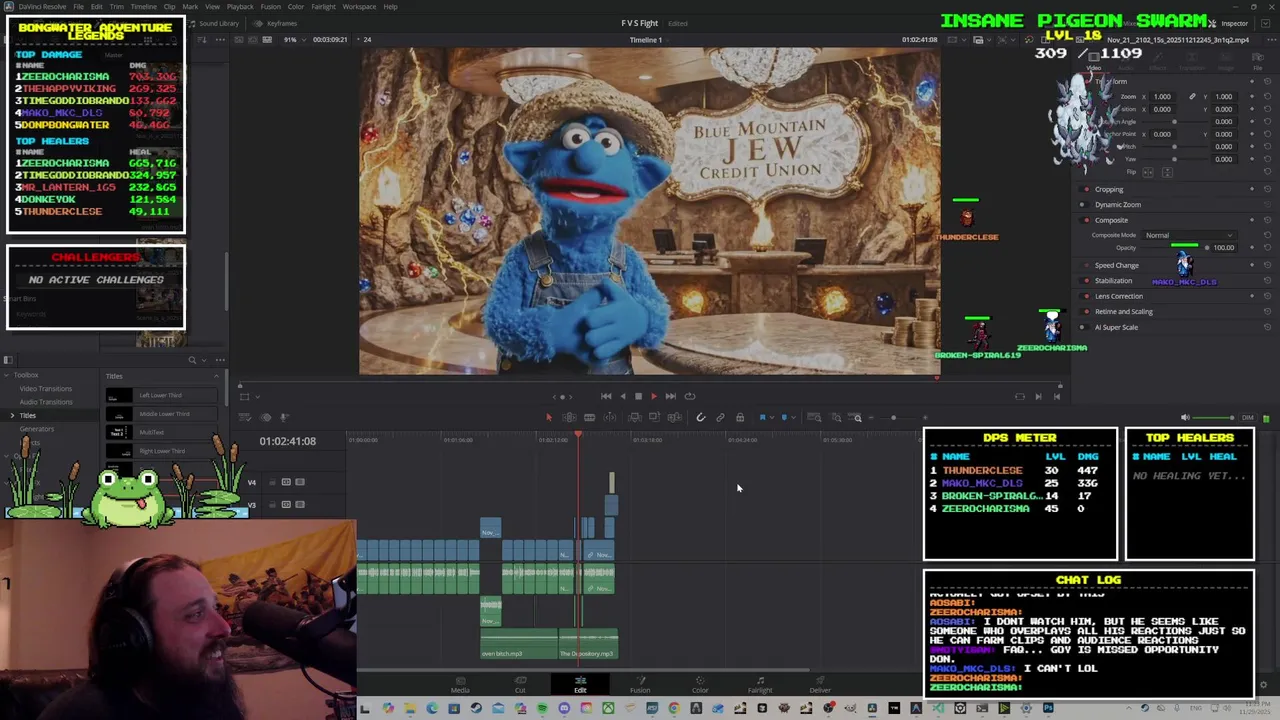
Task: Open the Composite Mode Normal dropdown
Action: tap(1189, 235)
